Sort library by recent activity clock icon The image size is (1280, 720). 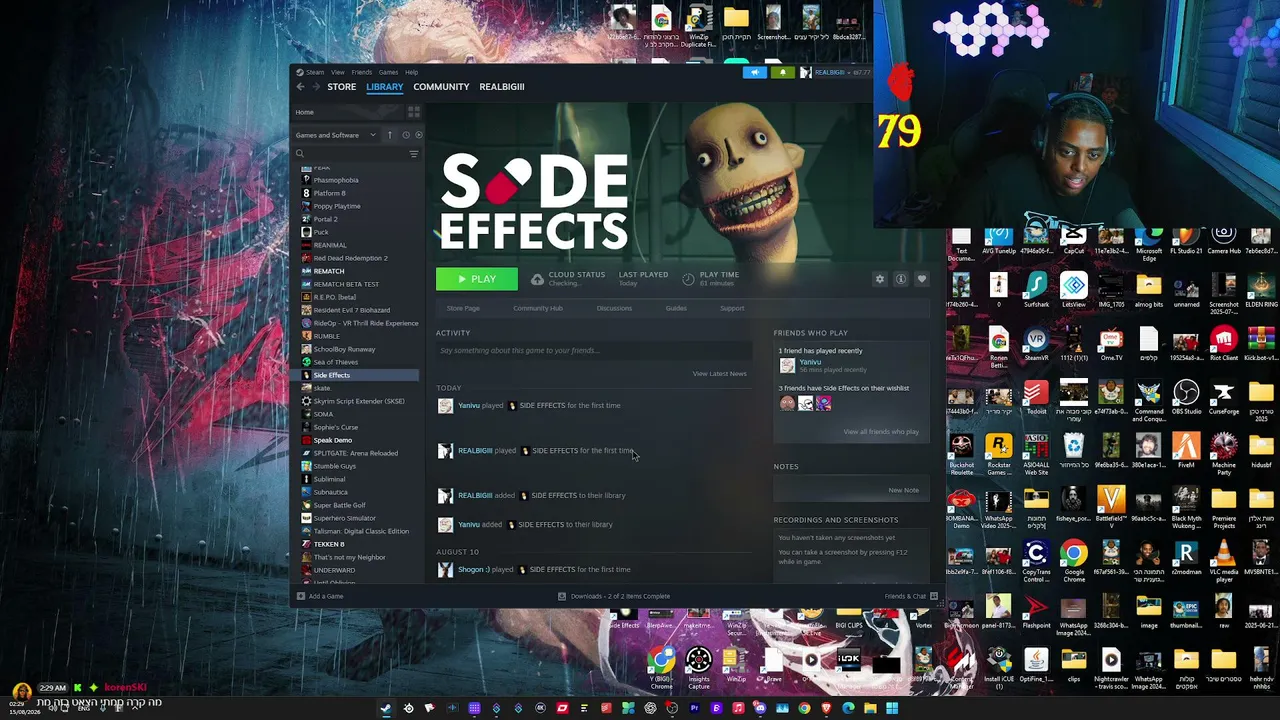point(406,135)
